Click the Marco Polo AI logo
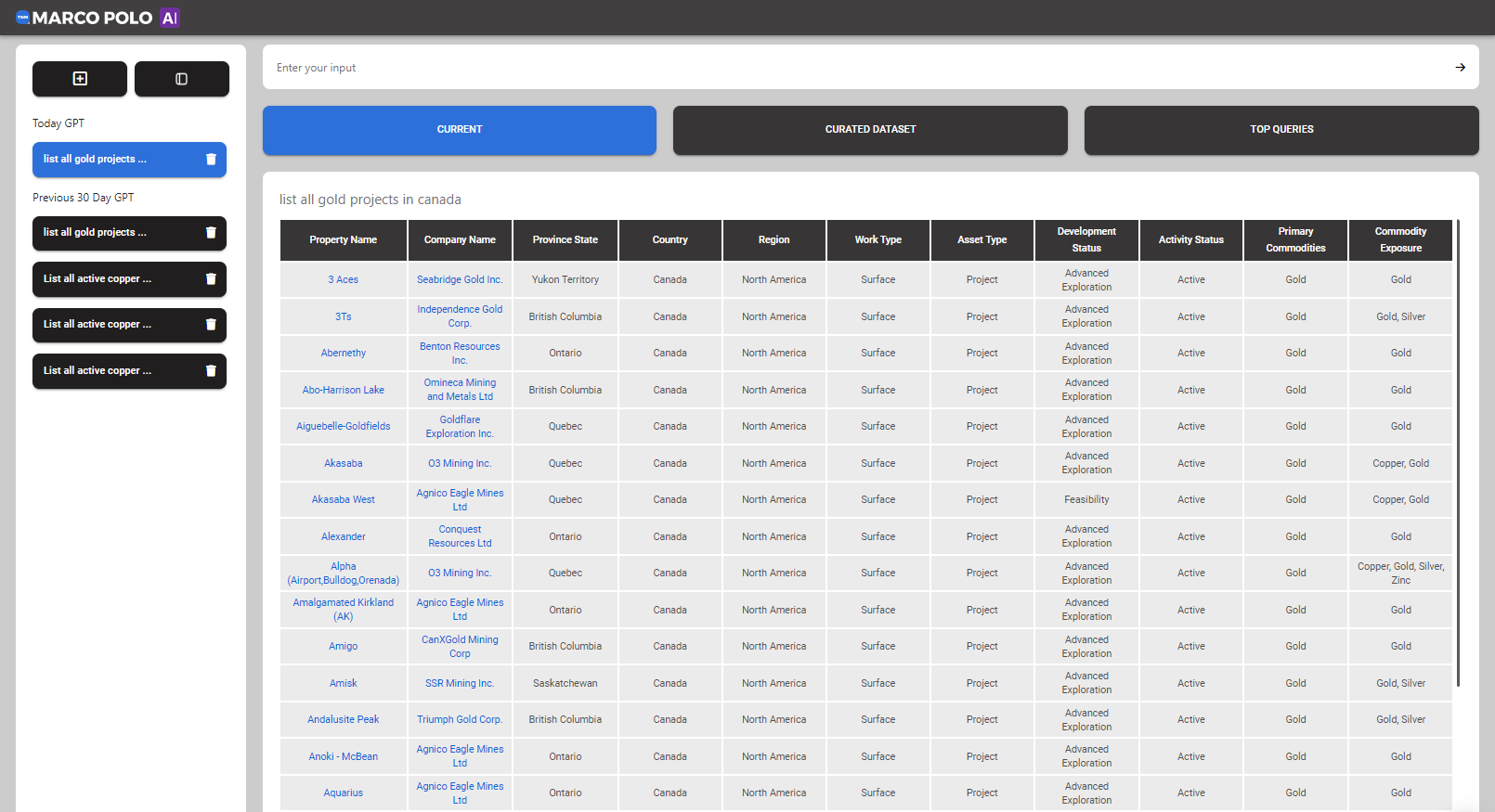1495x812 pixels. point(97,18)
